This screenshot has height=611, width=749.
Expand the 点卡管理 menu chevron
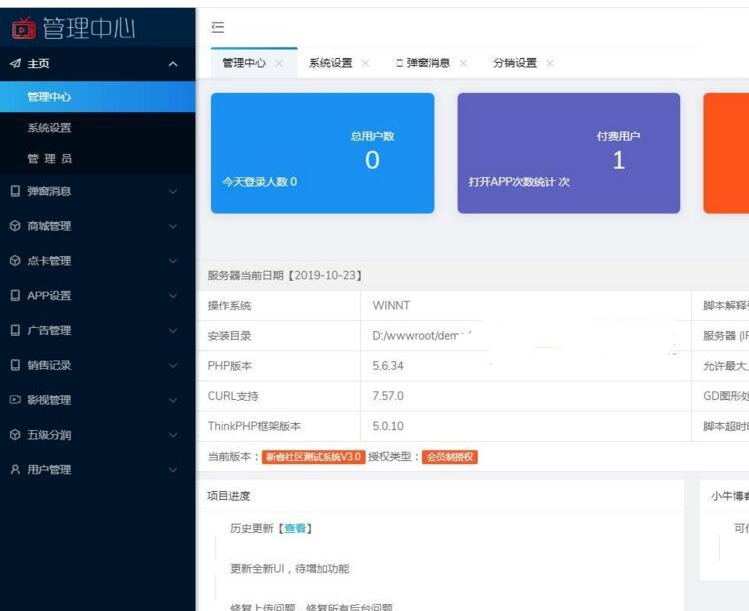click(173, 261)
